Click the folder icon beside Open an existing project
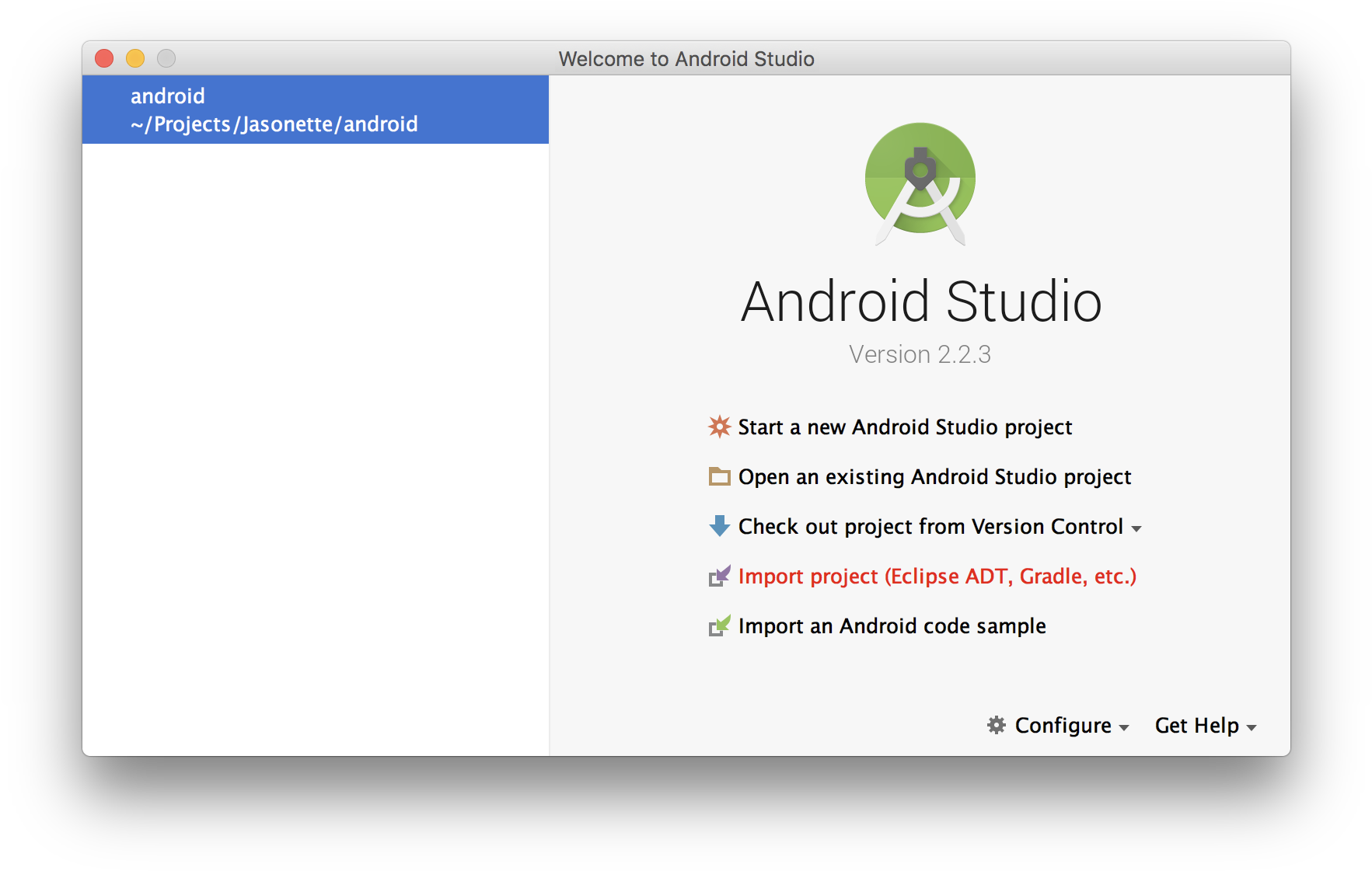 point(719,476)
